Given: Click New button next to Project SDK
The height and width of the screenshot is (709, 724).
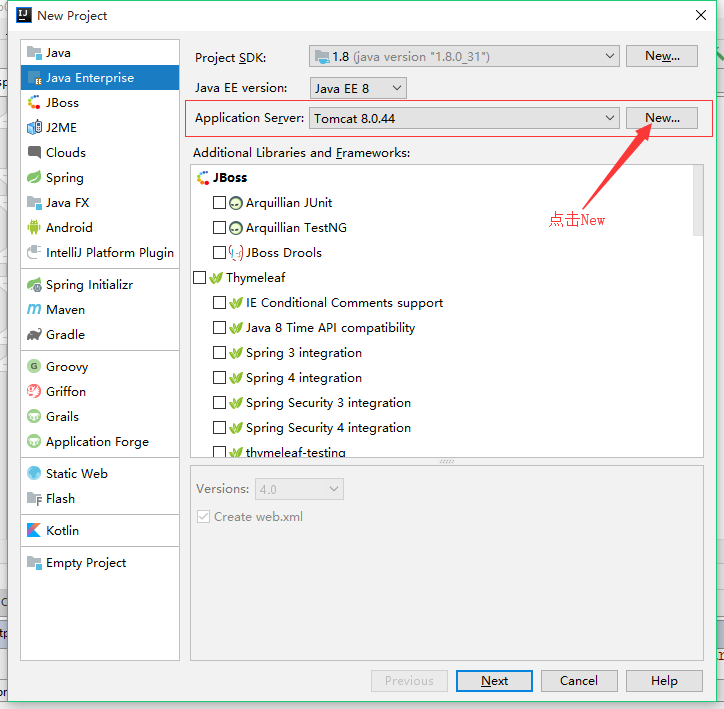Looking at the screenshot, I should (662, 56).
